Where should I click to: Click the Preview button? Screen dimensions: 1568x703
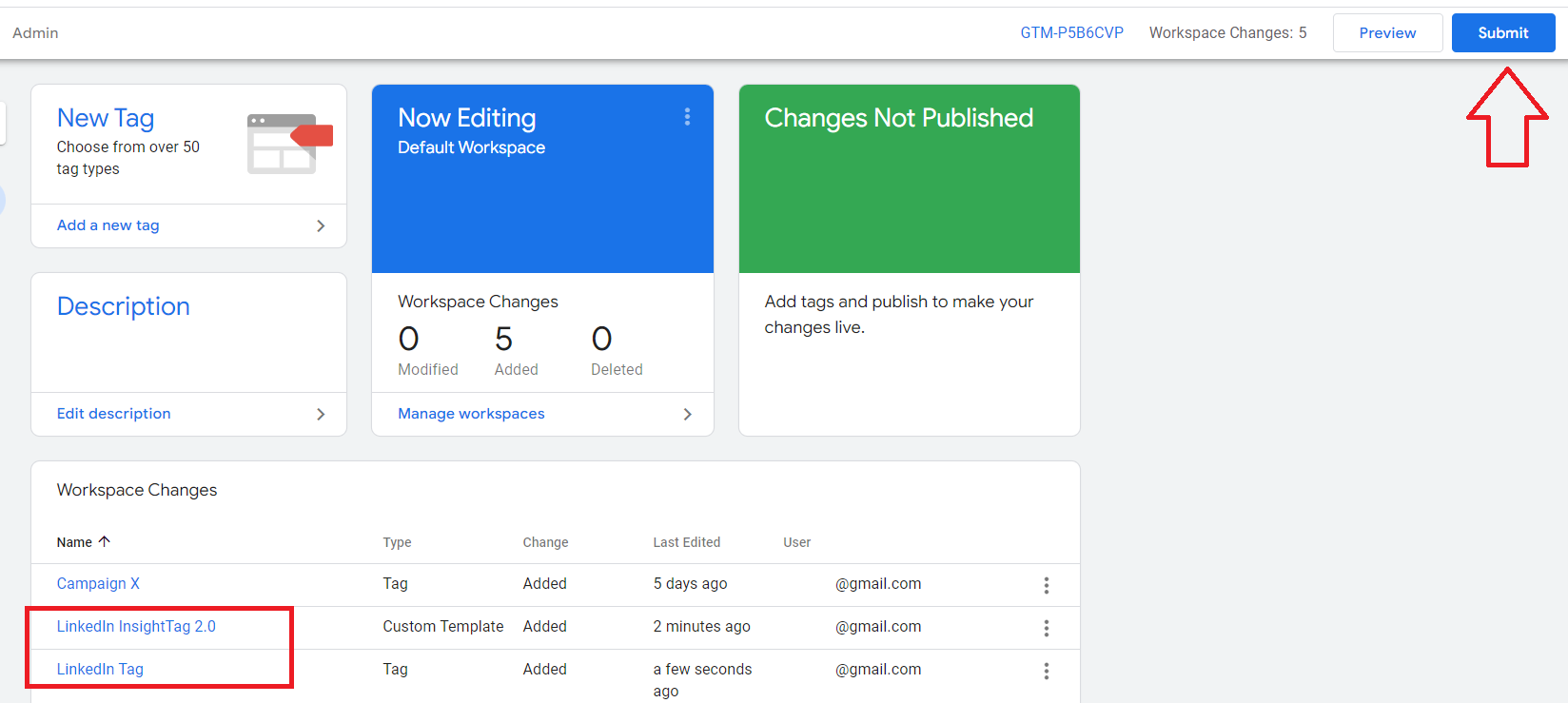[x=1387, y=32]
